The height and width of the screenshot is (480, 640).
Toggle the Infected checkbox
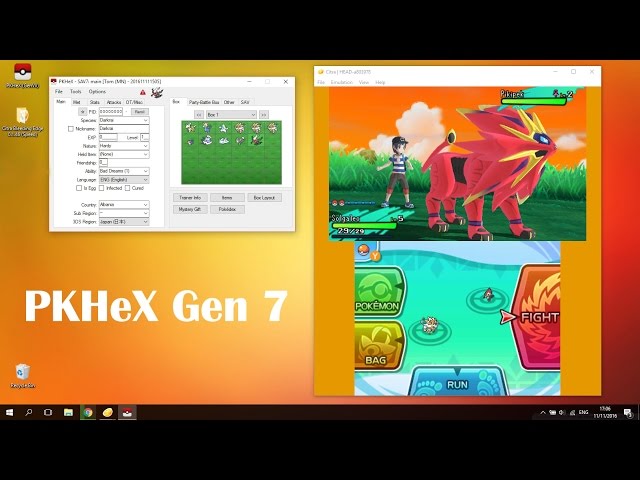coord(101,188)
